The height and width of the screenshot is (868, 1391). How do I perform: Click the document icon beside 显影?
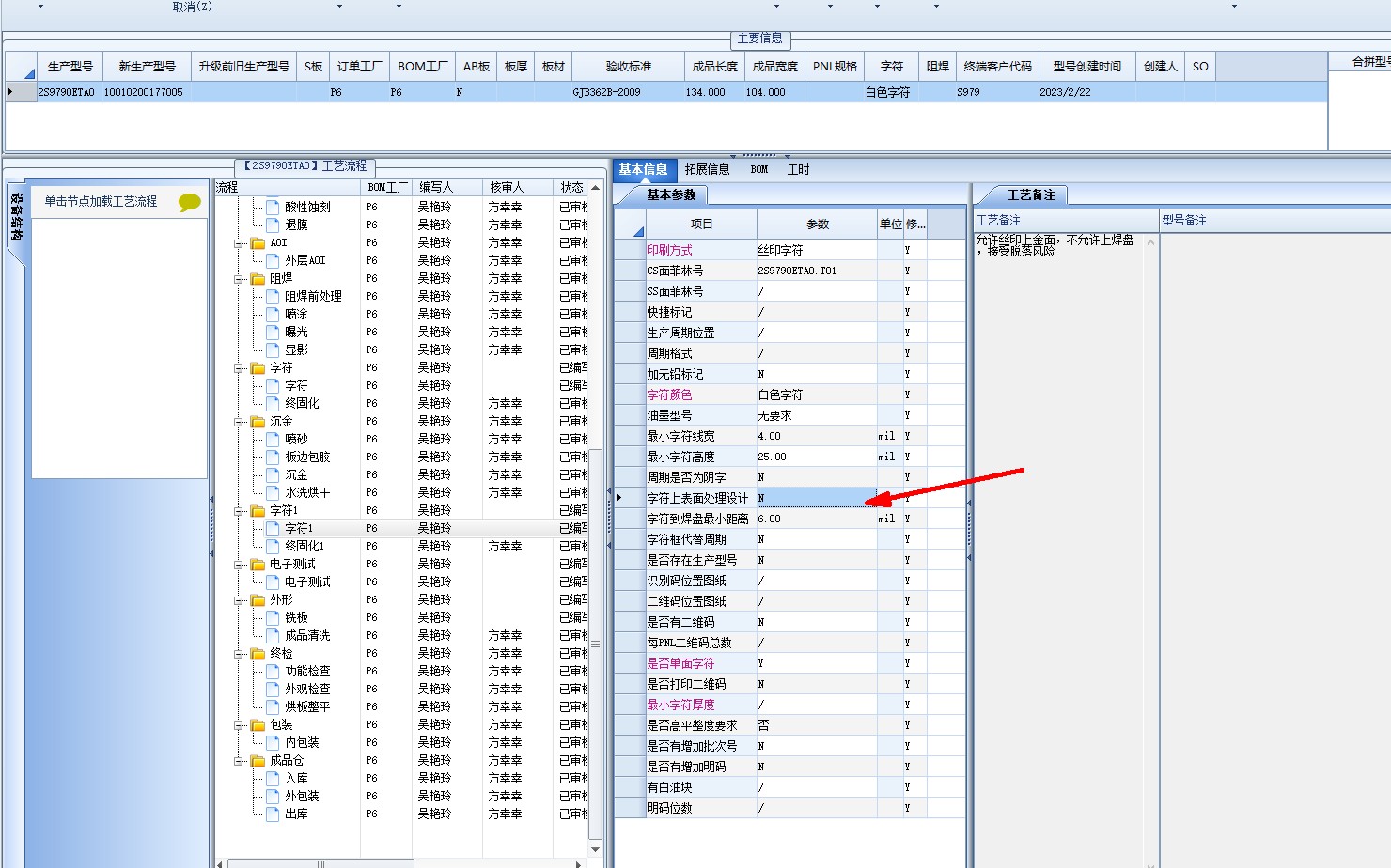pyautogui.click(x=273, y=349)
